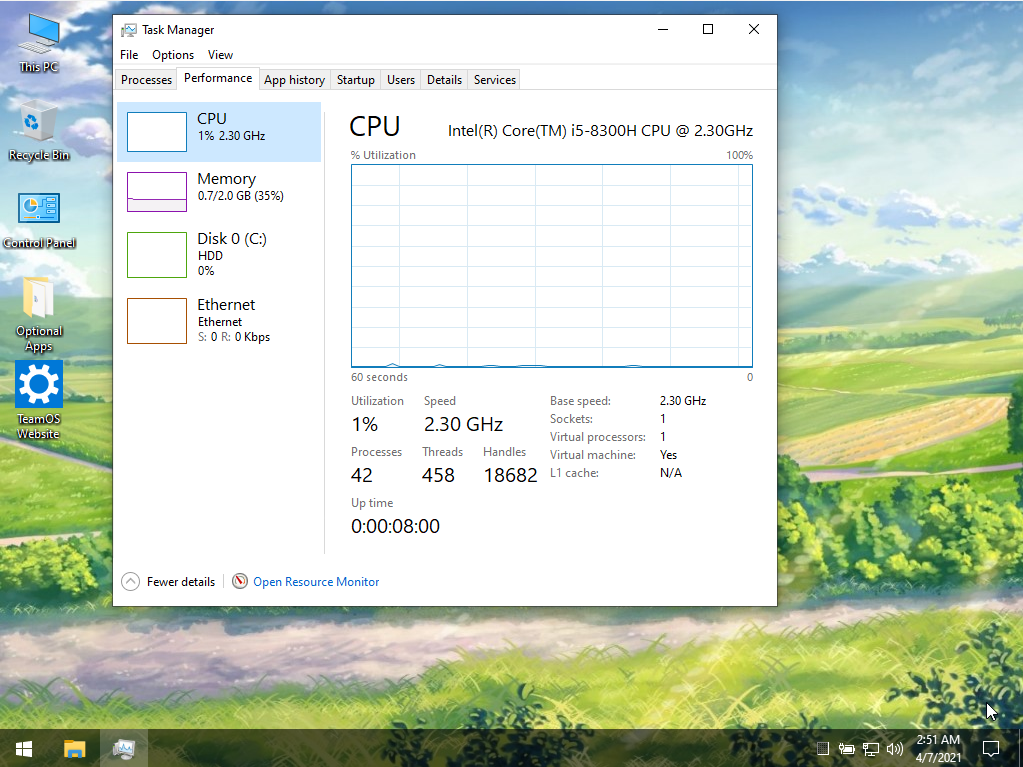1023x767 pixels.
Task: Open File Explorer from the taskbar
Action: point(74,749)
